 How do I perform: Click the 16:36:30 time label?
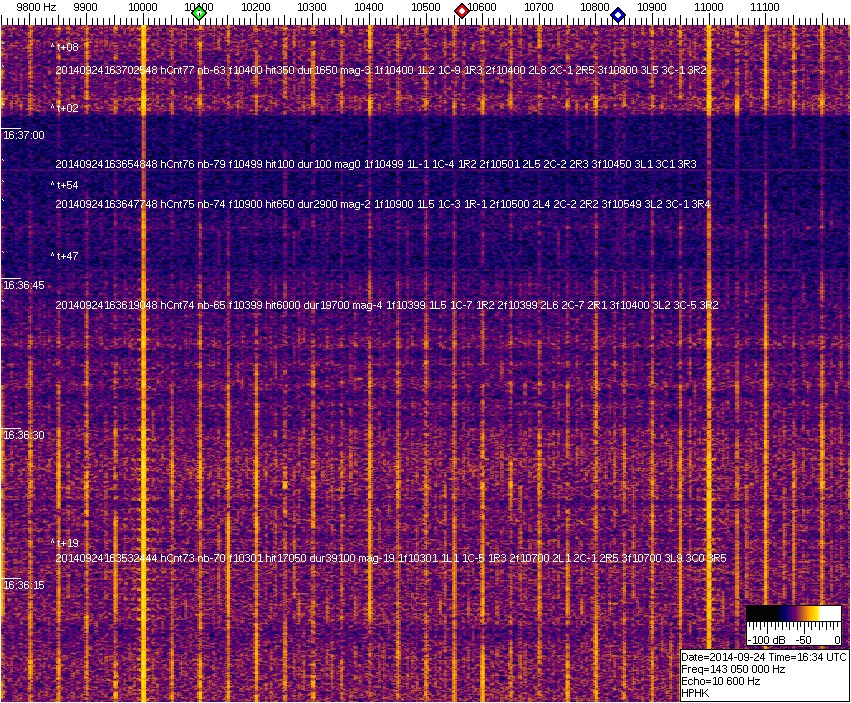23,435
